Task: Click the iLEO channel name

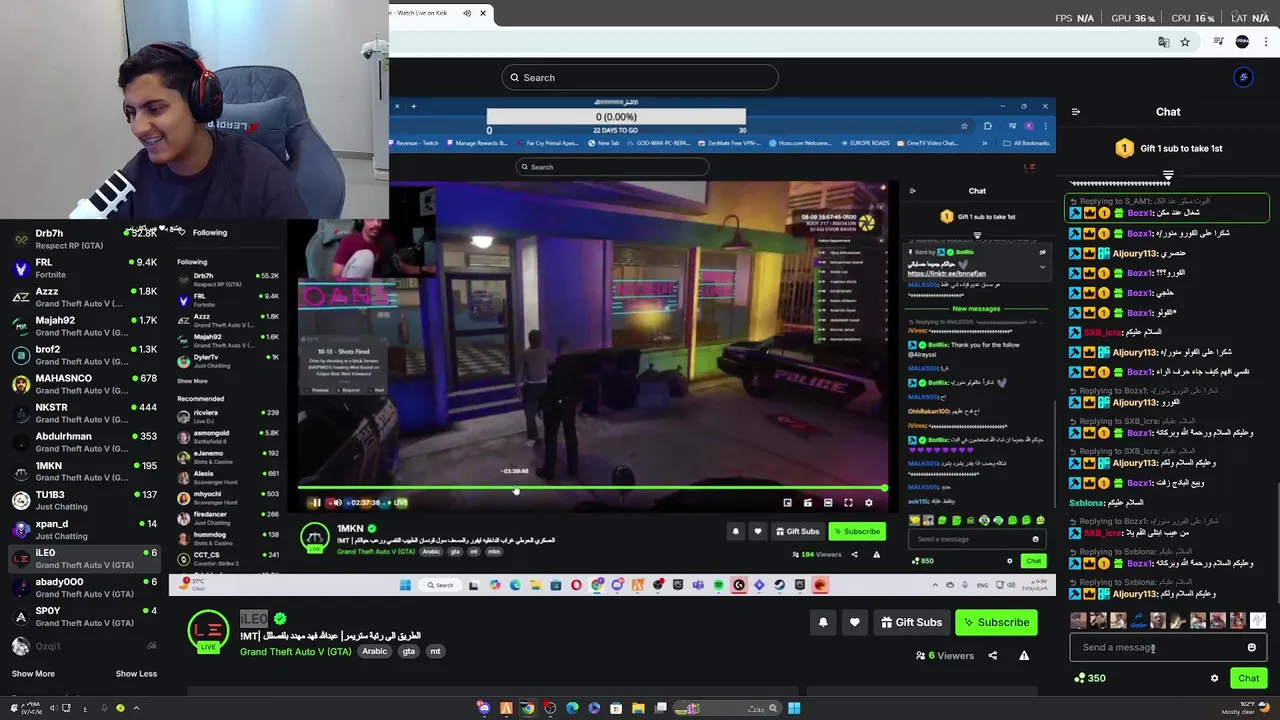Action: (254, 619)
